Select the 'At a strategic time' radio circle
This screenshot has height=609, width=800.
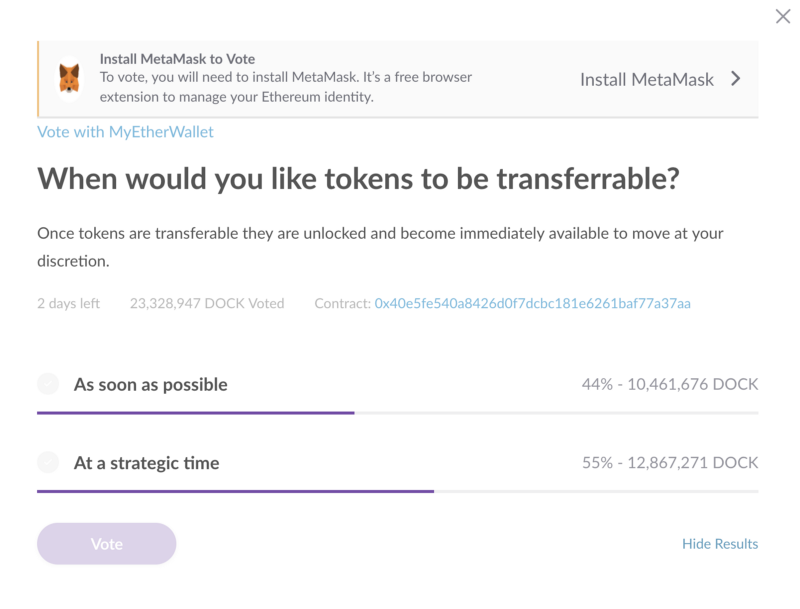tap(48, 462)
